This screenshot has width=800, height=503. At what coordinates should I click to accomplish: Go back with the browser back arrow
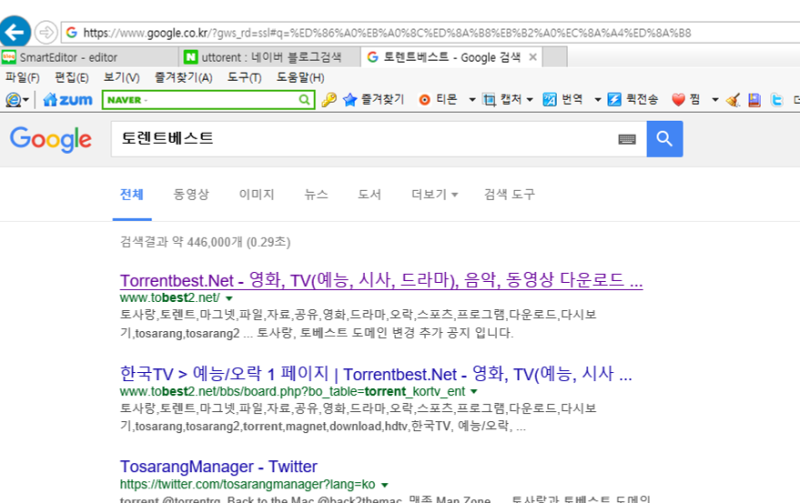tap(14, 33)
